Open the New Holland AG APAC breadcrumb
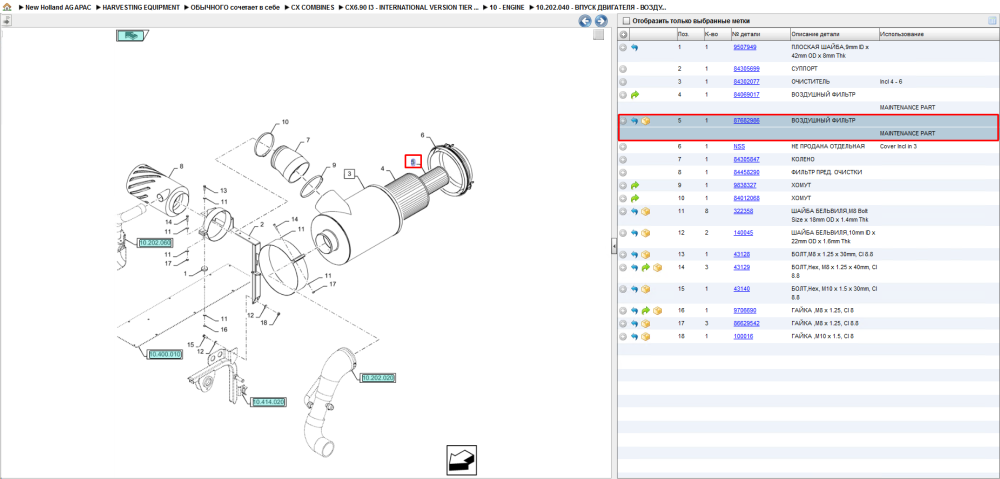 58,7
